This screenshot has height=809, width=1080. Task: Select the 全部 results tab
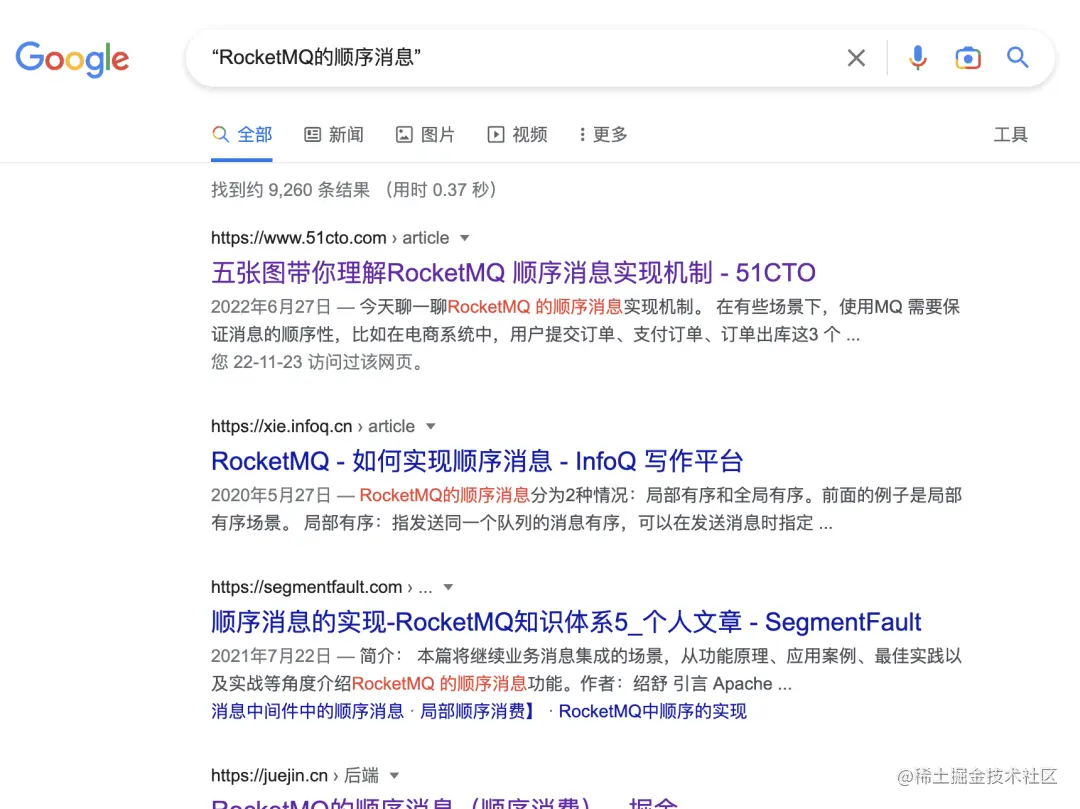click(x=242, y=134)
